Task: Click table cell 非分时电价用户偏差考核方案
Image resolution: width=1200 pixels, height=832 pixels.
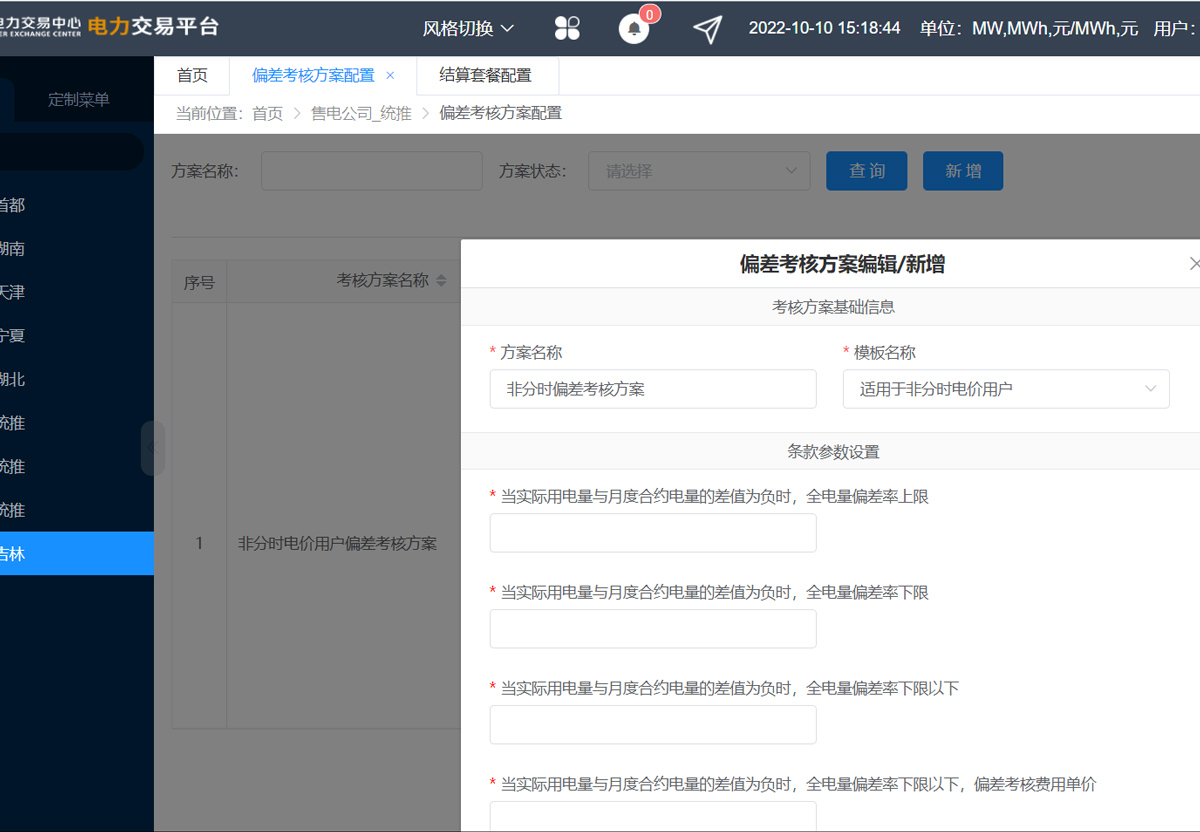Action: (x=337, y=544)
